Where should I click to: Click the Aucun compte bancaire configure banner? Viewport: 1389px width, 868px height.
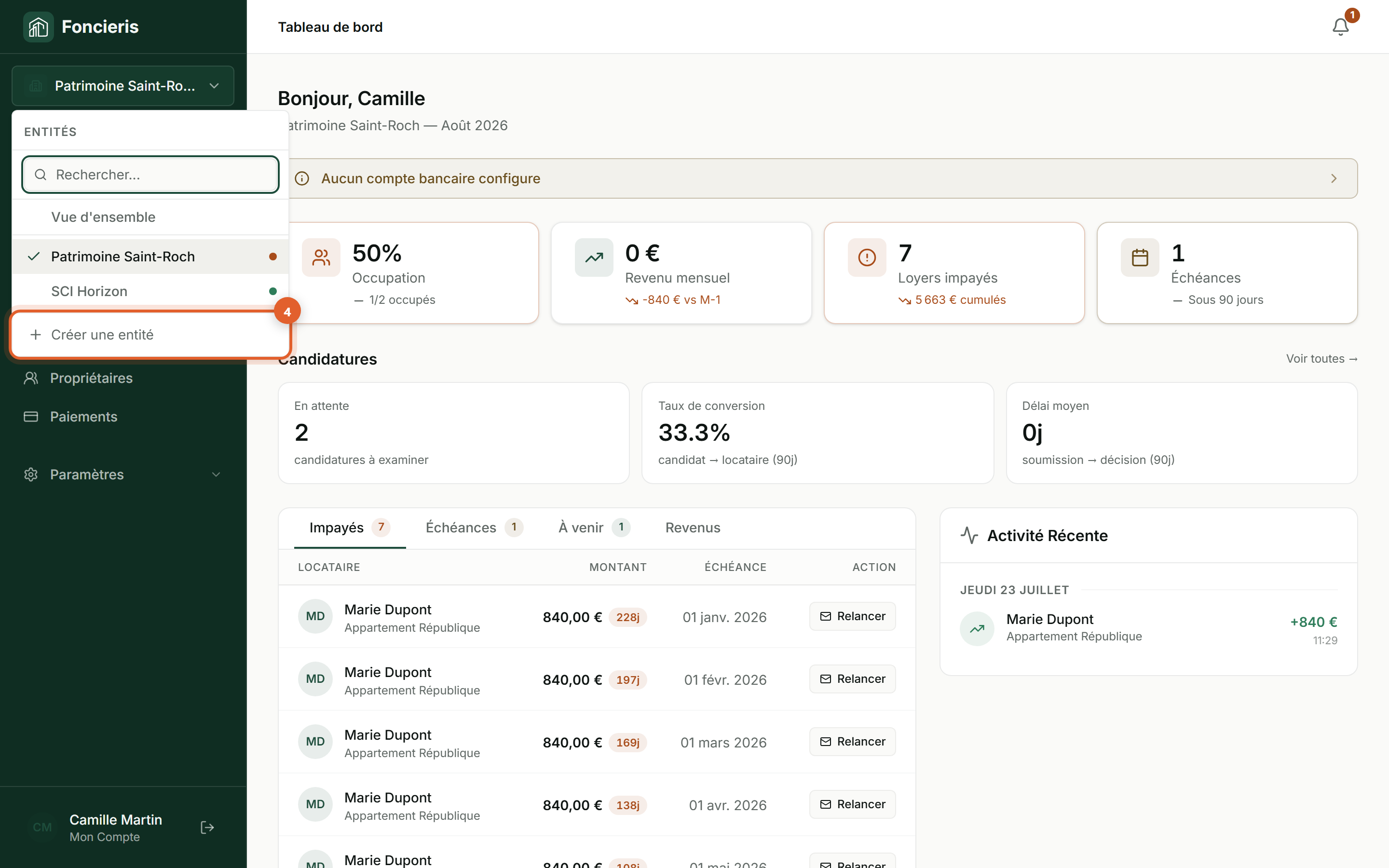(x=818, y=178)
